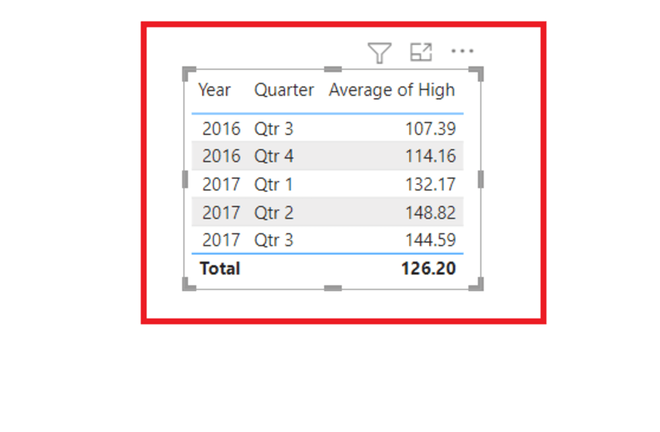The width and height of the screenshot is (660, 432).
Task: Select the Qtr 4 cell for 2016
Action: click(x=274, y=156)
